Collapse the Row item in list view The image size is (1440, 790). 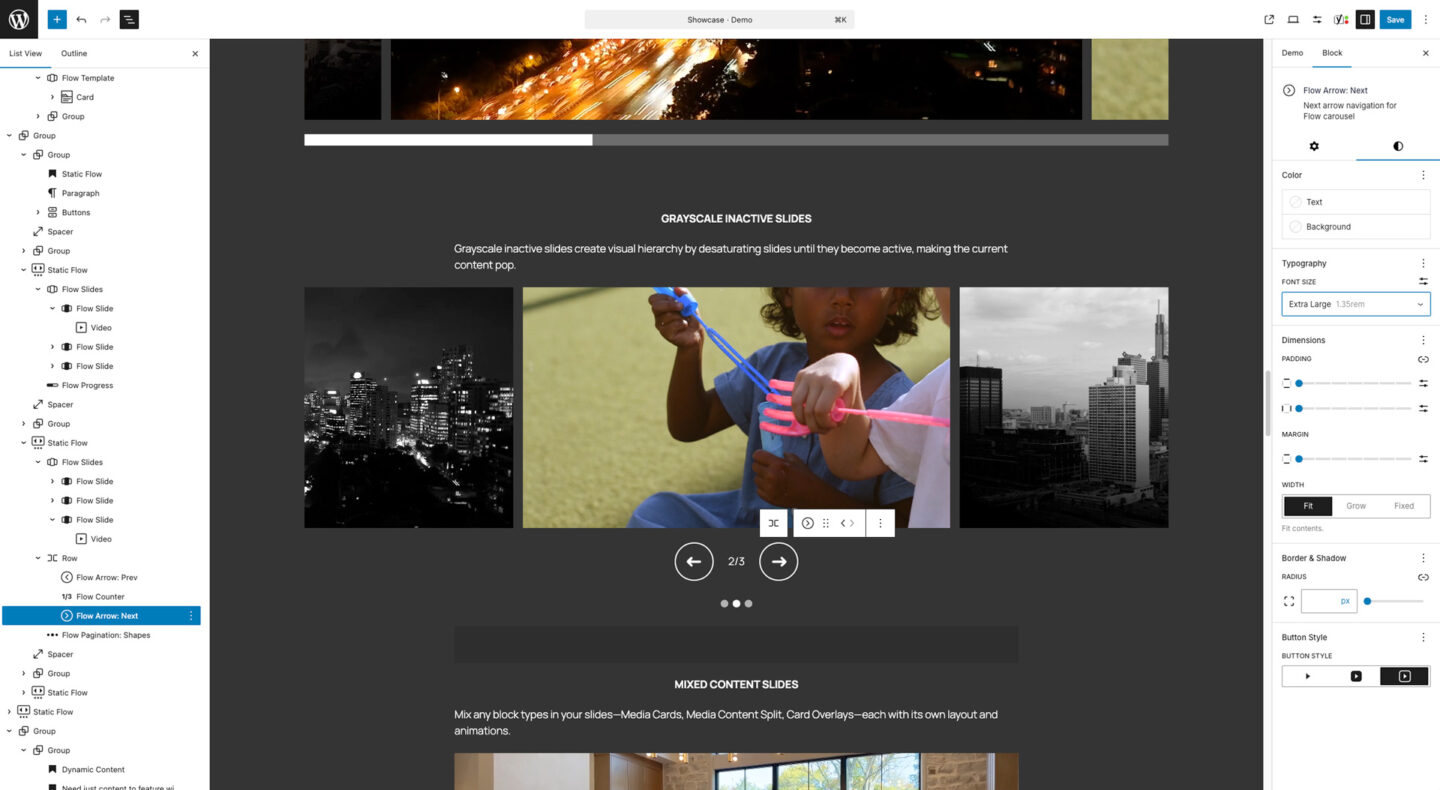38,558
